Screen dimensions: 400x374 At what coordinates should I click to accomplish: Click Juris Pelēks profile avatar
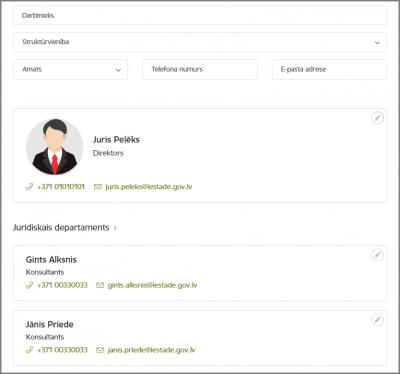55,147
